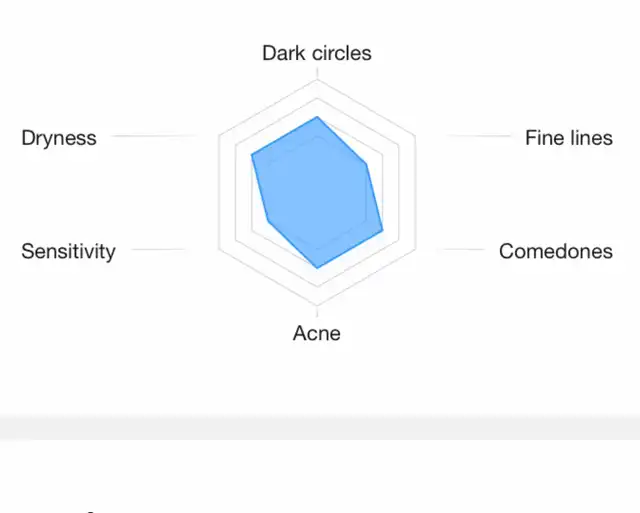This screenshot has width=640, height=513.
Task: Click the blue data vertex toward Sensitivity
Action: pyautogui.click(x=268, y=220)
